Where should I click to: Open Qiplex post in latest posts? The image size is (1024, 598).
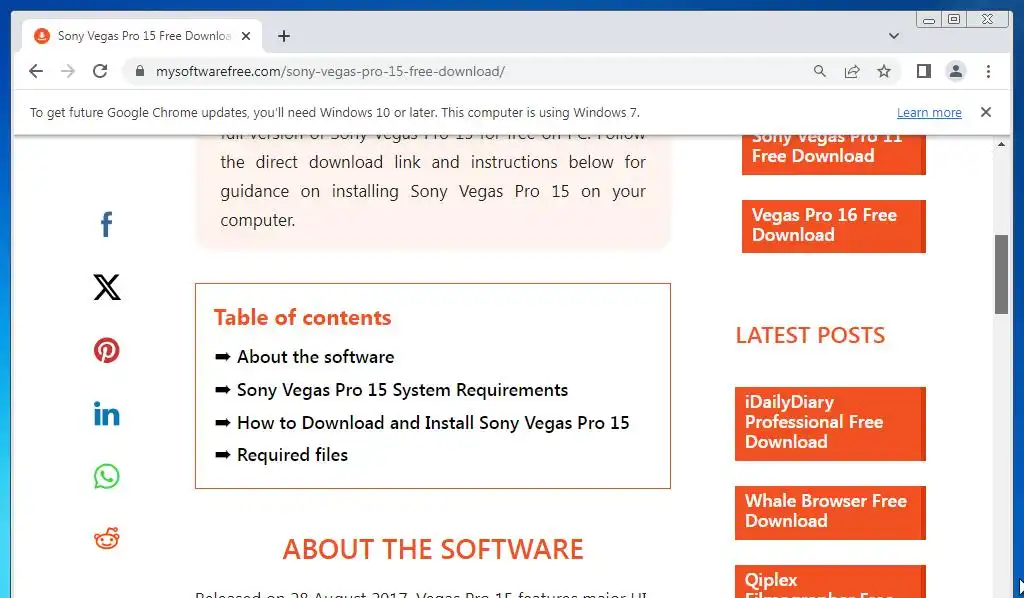(830, 582)
